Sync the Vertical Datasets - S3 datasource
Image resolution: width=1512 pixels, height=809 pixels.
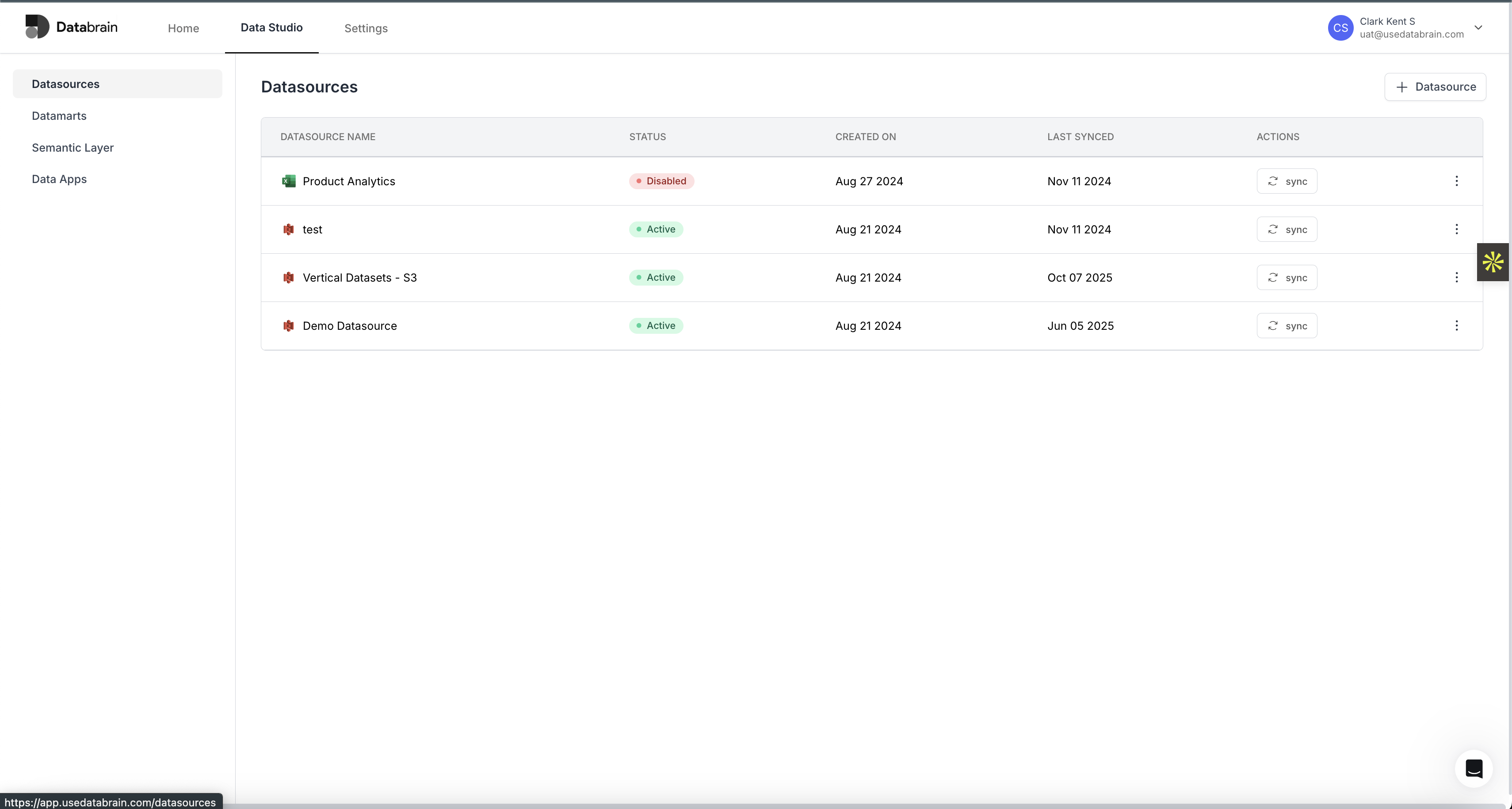(1287, 277)
